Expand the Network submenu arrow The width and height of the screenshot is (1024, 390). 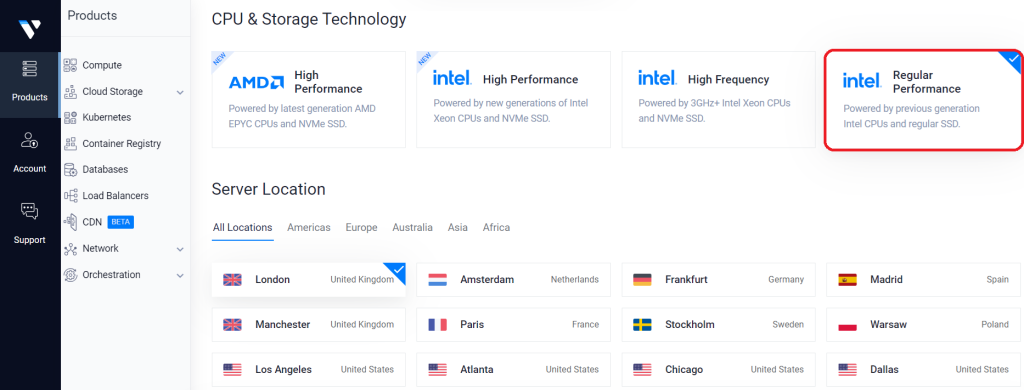180,249
